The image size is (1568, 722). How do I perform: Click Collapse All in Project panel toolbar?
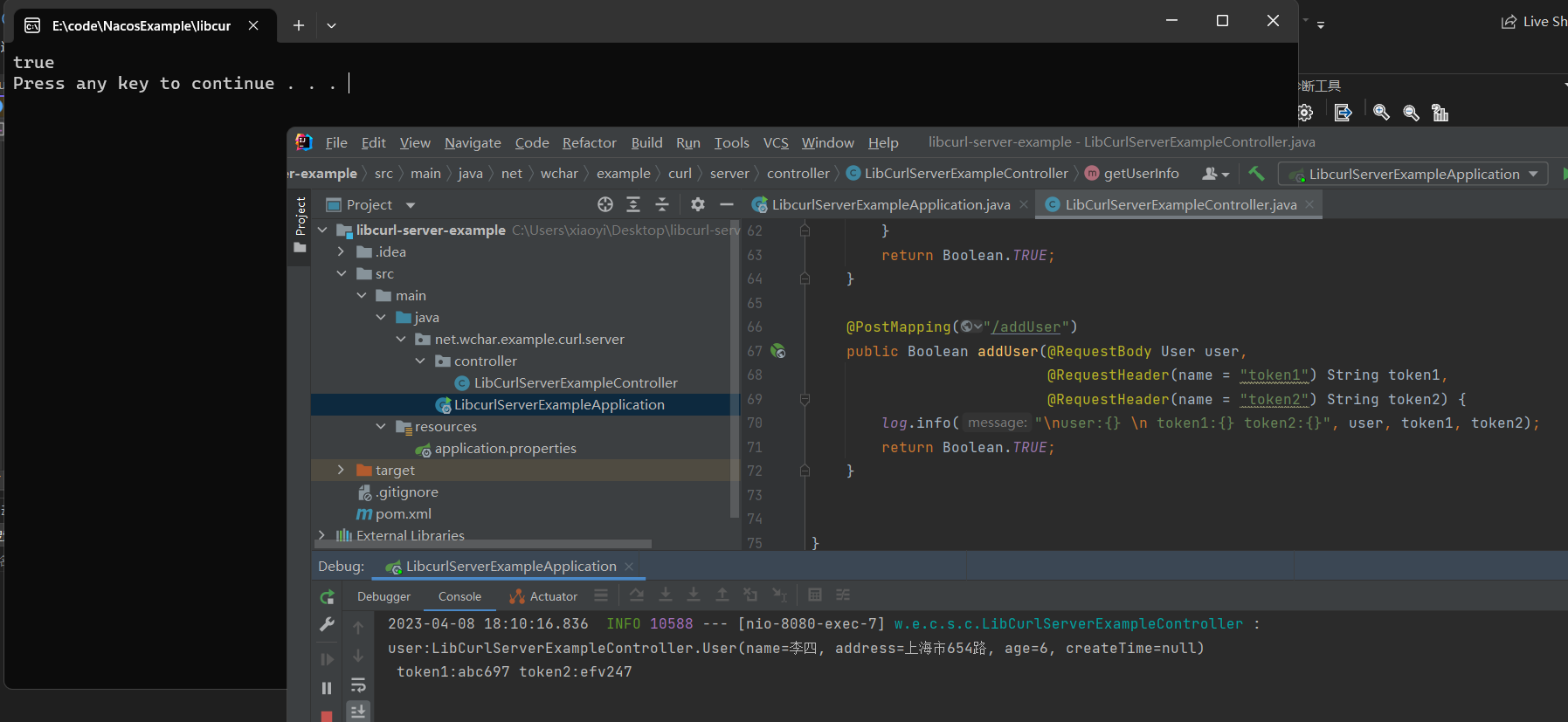(x=662, y=204)
